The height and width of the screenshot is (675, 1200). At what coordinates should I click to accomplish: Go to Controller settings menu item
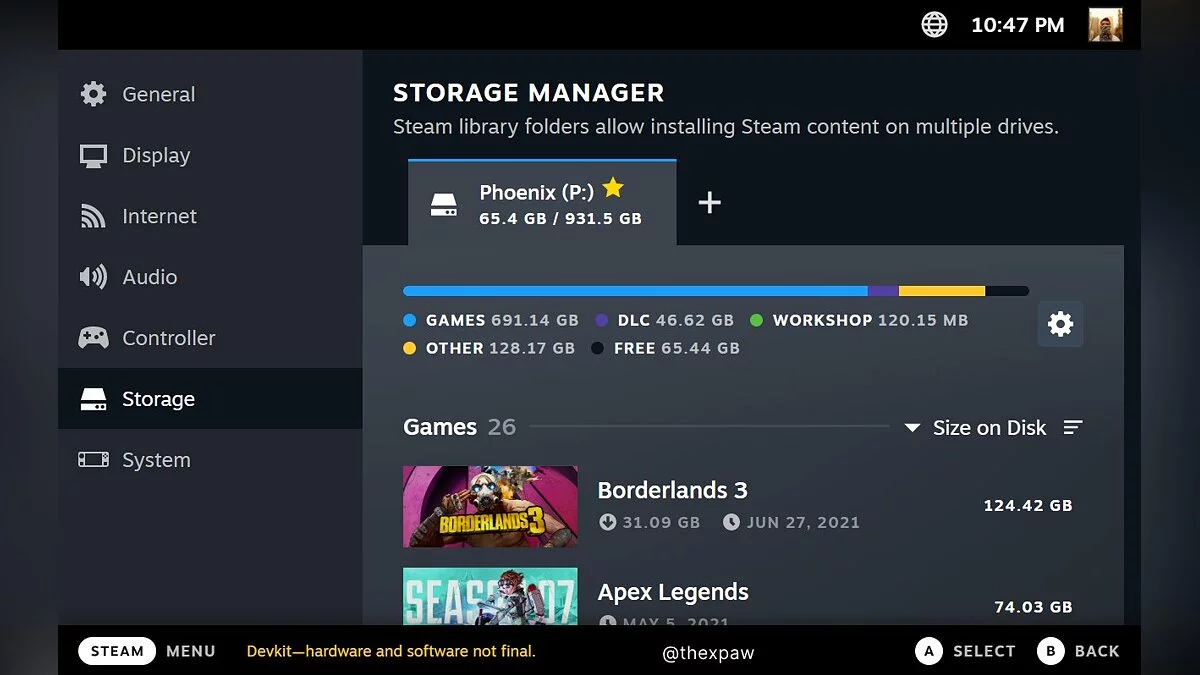(210, 338)
